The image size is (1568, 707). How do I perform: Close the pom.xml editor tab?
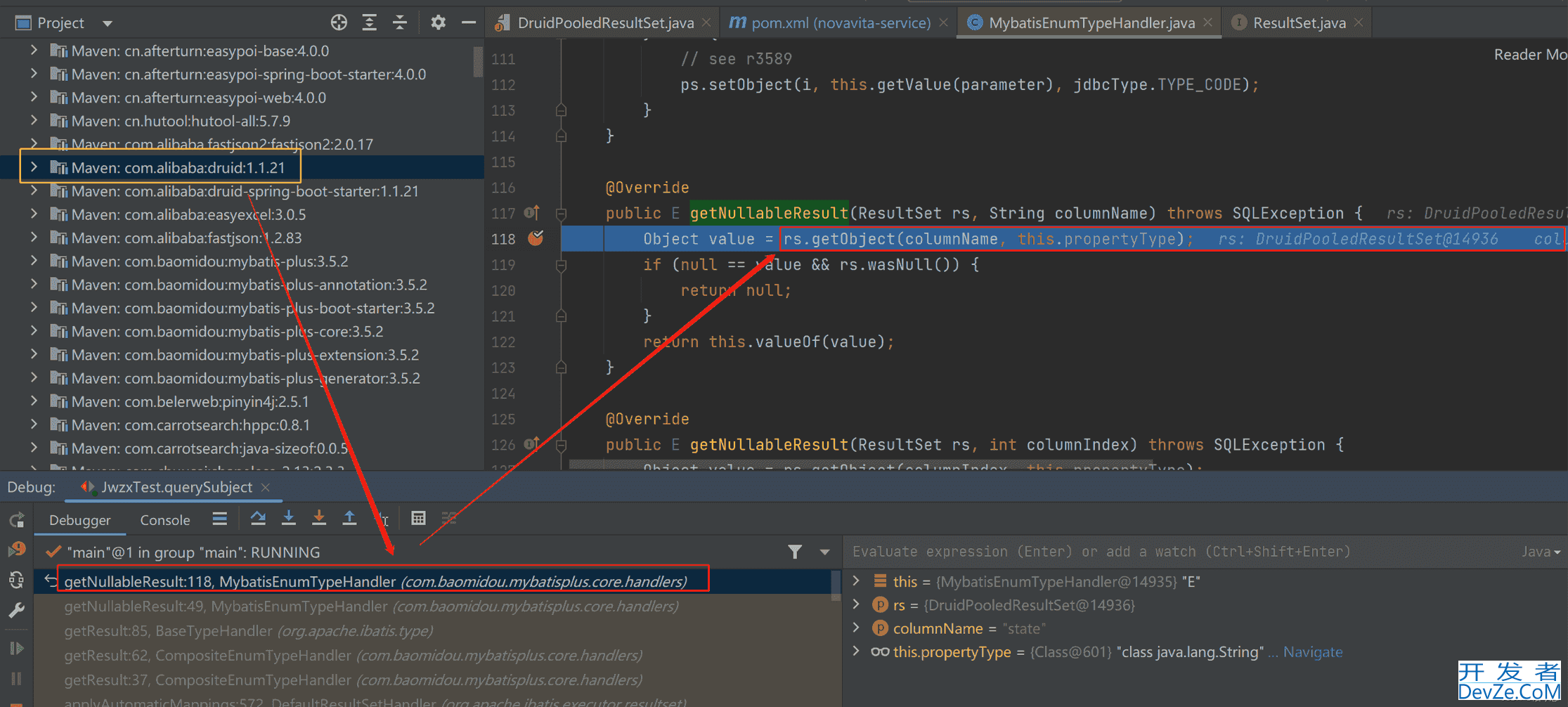(x=943, y=23)
